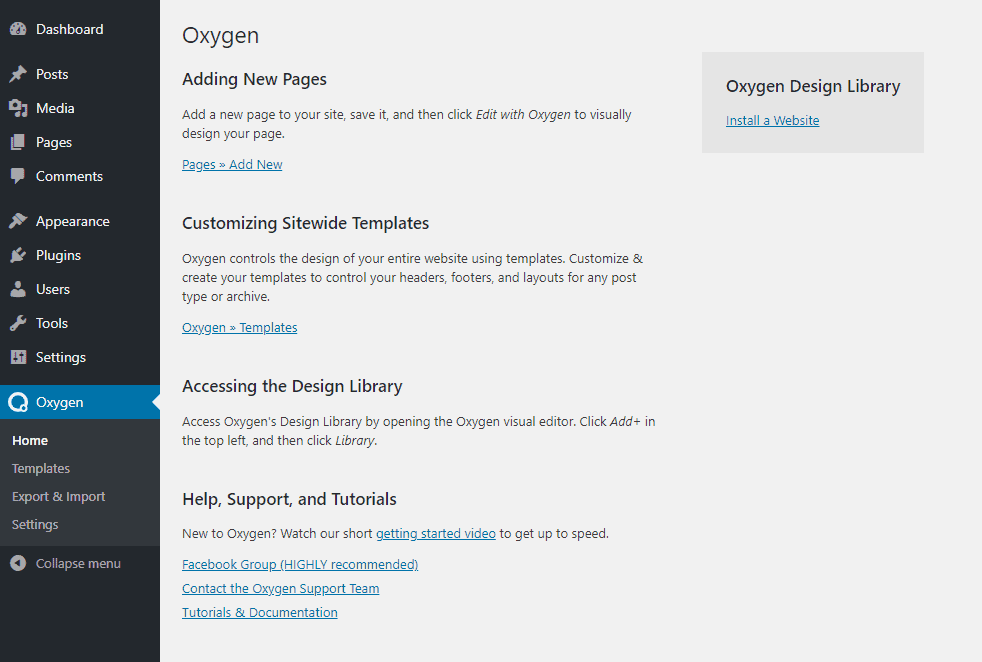Screen dimensions: 982x662
Task: Click Contact the Oxygen Support Team
Action: 280,588
